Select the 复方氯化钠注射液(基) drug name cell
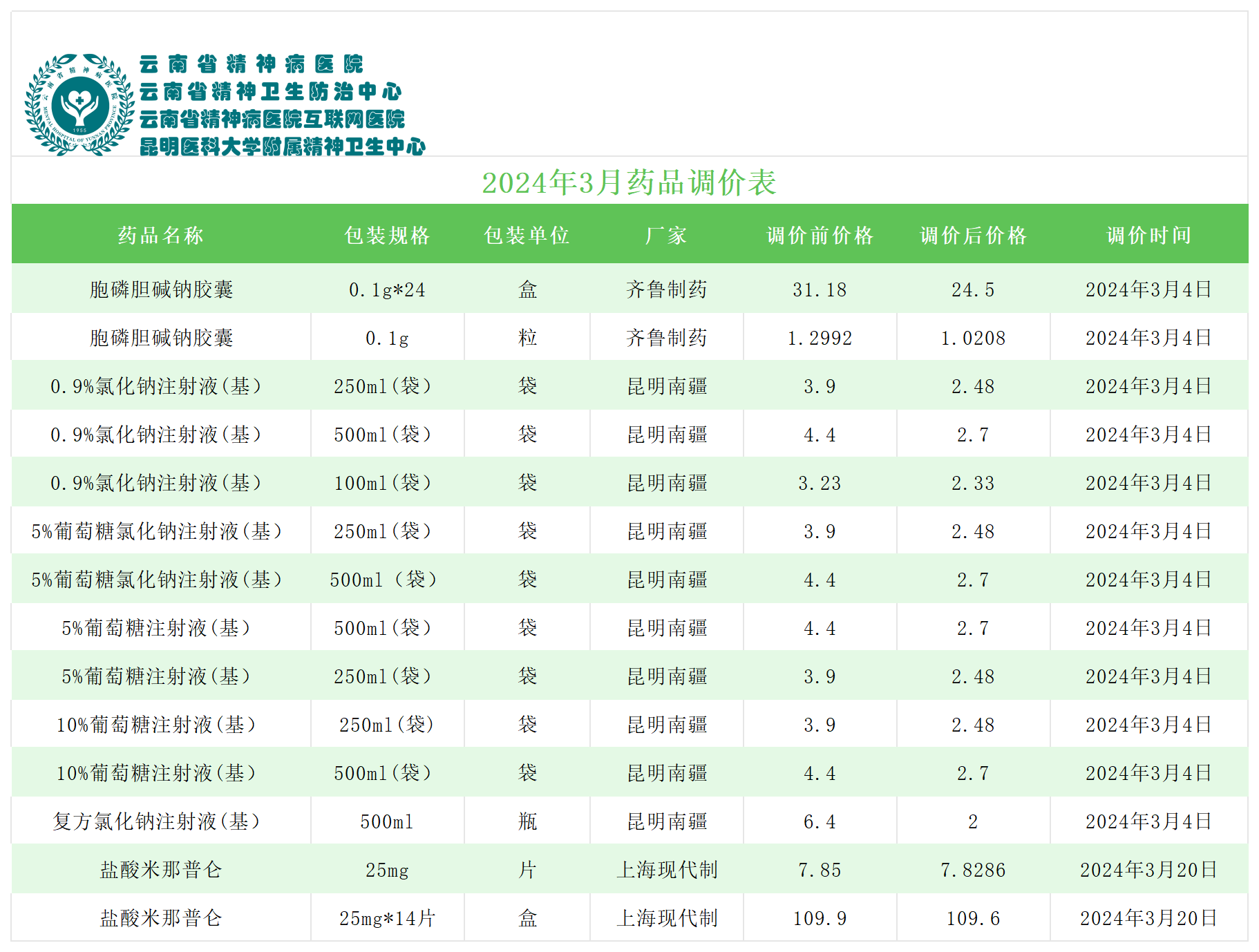1259x952 pixels. point(158,821)
